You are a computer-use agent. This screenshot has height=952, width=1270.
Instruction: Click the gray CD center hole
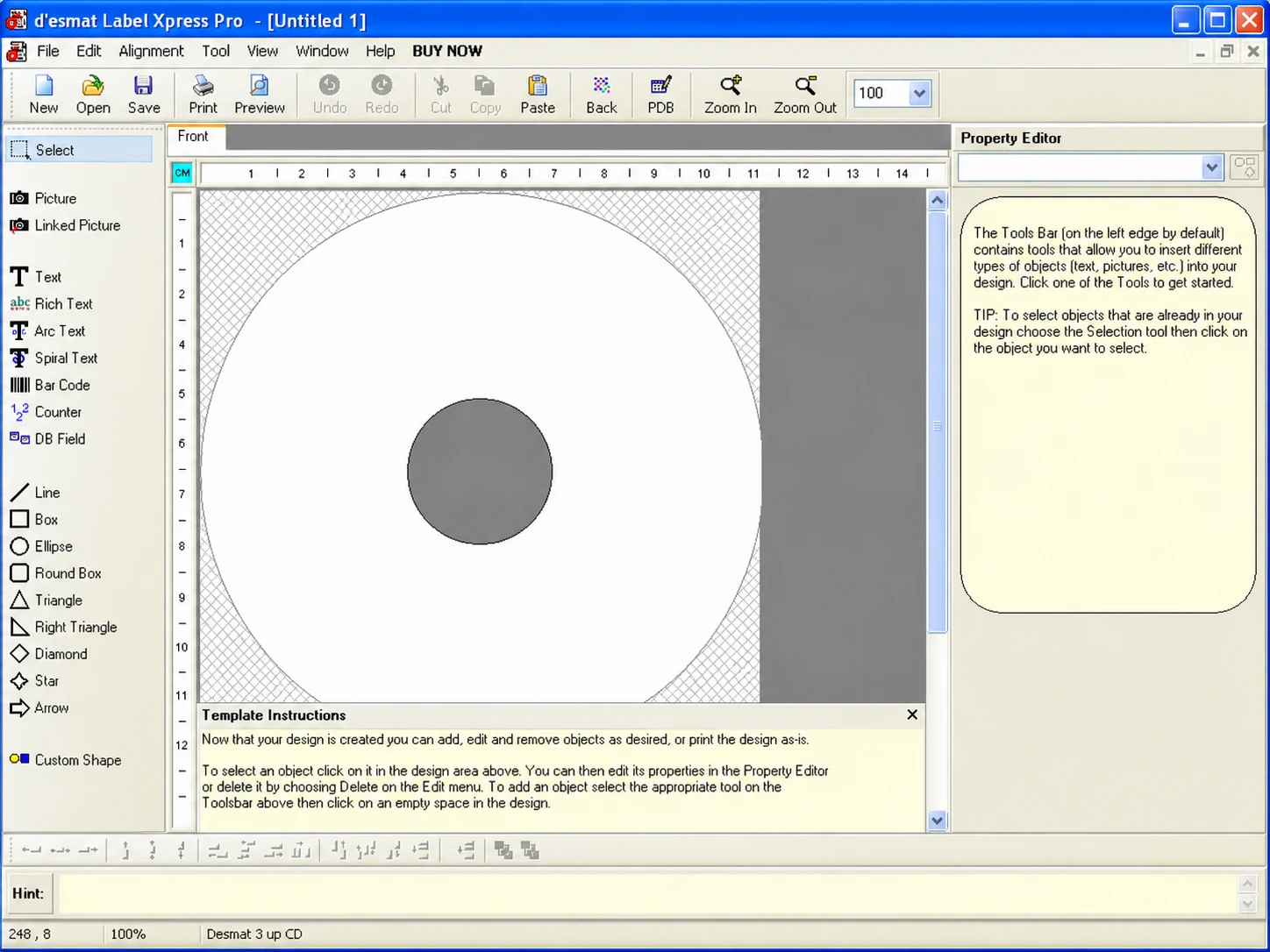(x=480, y=472)
